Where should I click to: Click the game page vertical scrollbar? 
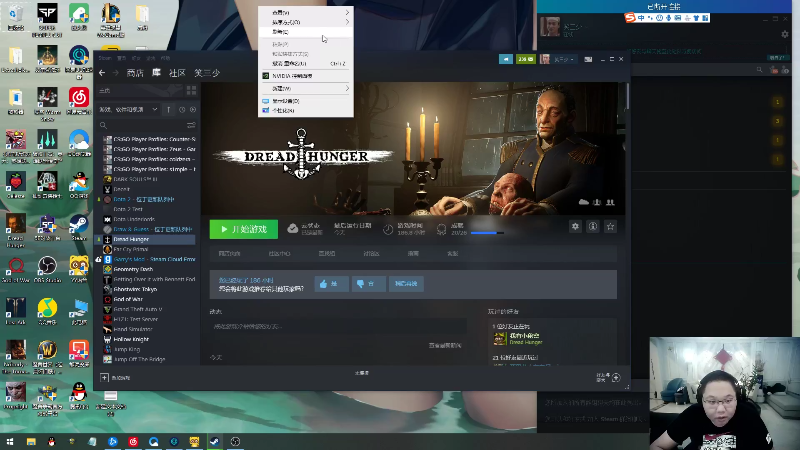pyautogui.click(x=627, y=96)
